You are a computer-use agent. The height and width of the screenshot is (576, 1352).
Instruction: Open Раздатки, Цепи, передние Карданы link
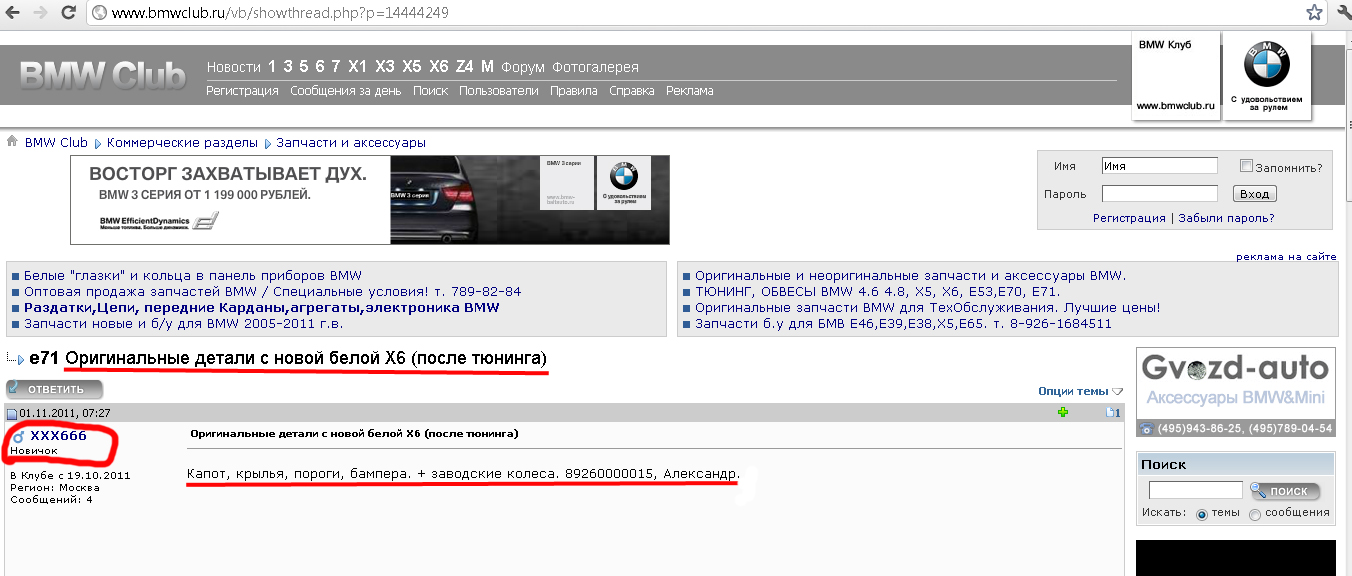click(x=261, y=308)
